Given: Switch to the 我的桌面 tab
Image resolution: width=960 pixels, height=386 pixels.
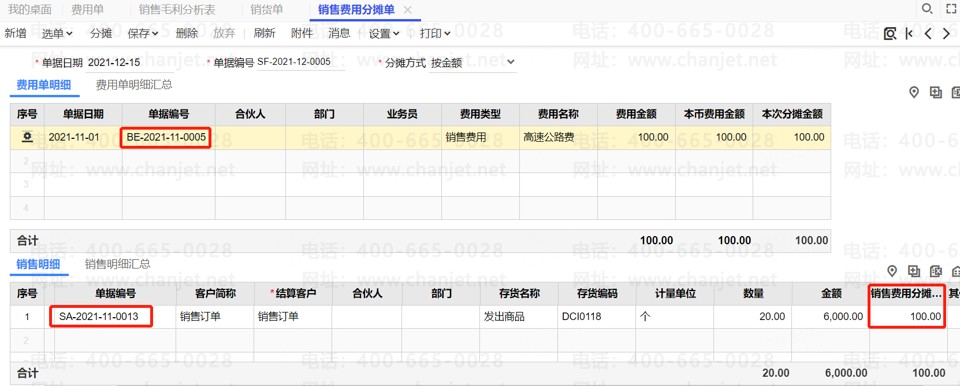Looking at the screenshot, I should point(29,10).
